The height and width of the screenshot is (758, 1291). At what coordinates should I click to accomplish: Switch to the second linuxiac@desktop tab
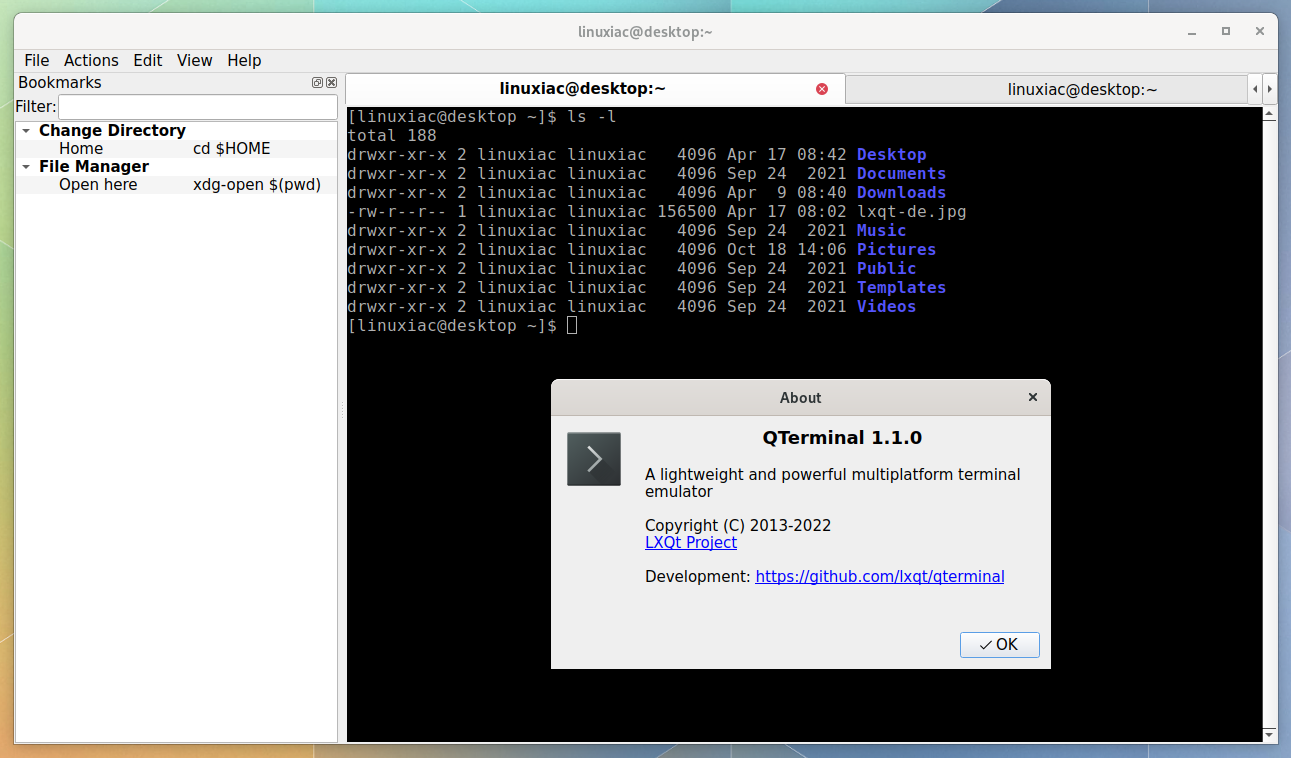point(1047,89)
